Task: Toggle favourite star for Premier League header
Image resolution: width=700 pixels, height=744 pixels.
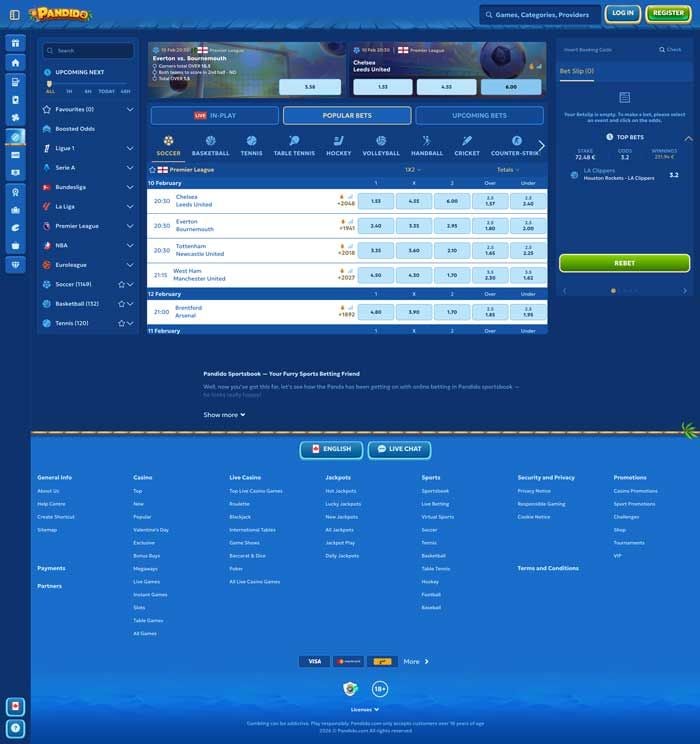Action: click(153, 170)
